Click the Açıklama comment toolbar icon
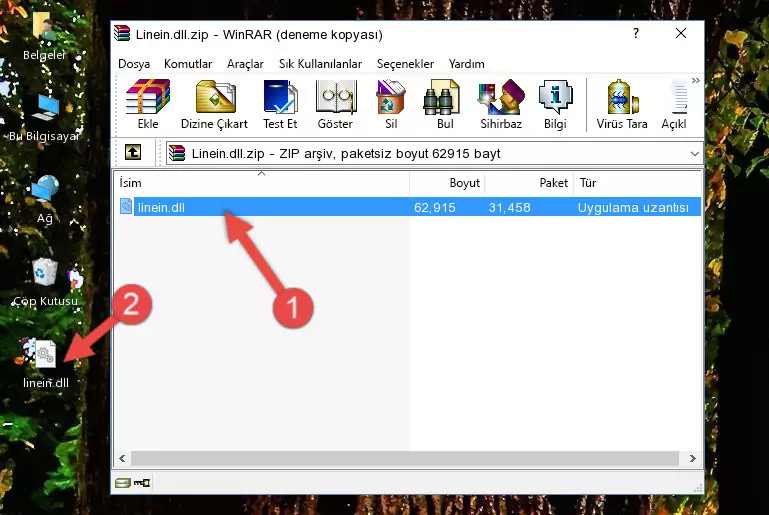The image size is (769, 515). coord(675,104)
